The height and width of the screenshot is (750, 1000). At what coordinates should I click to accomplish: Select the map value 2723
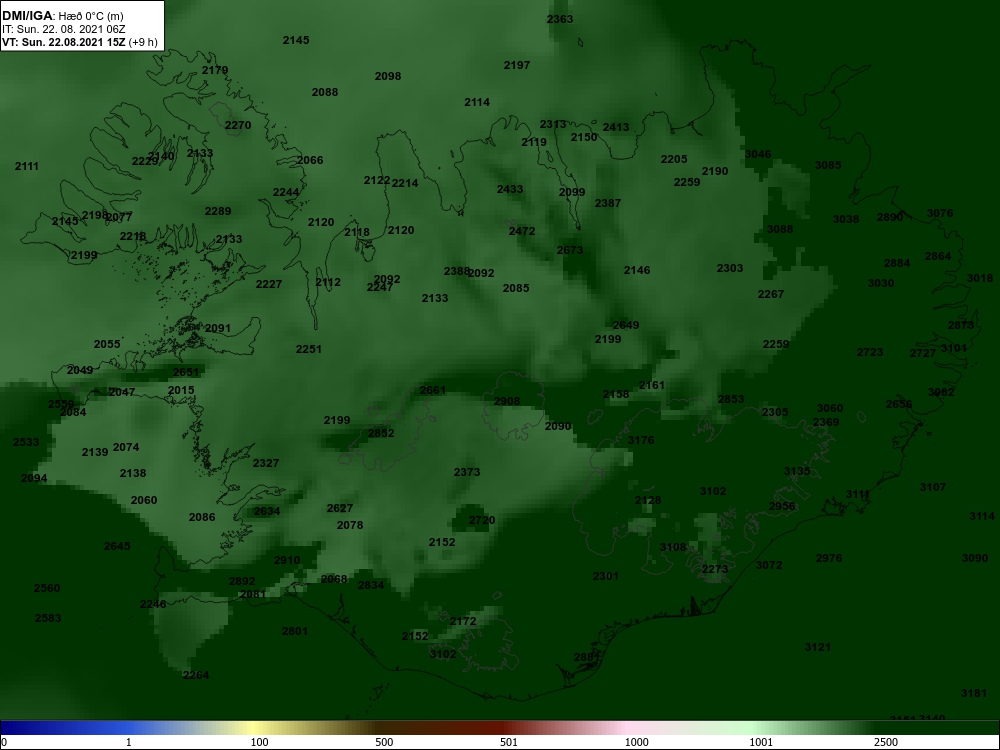870,352
